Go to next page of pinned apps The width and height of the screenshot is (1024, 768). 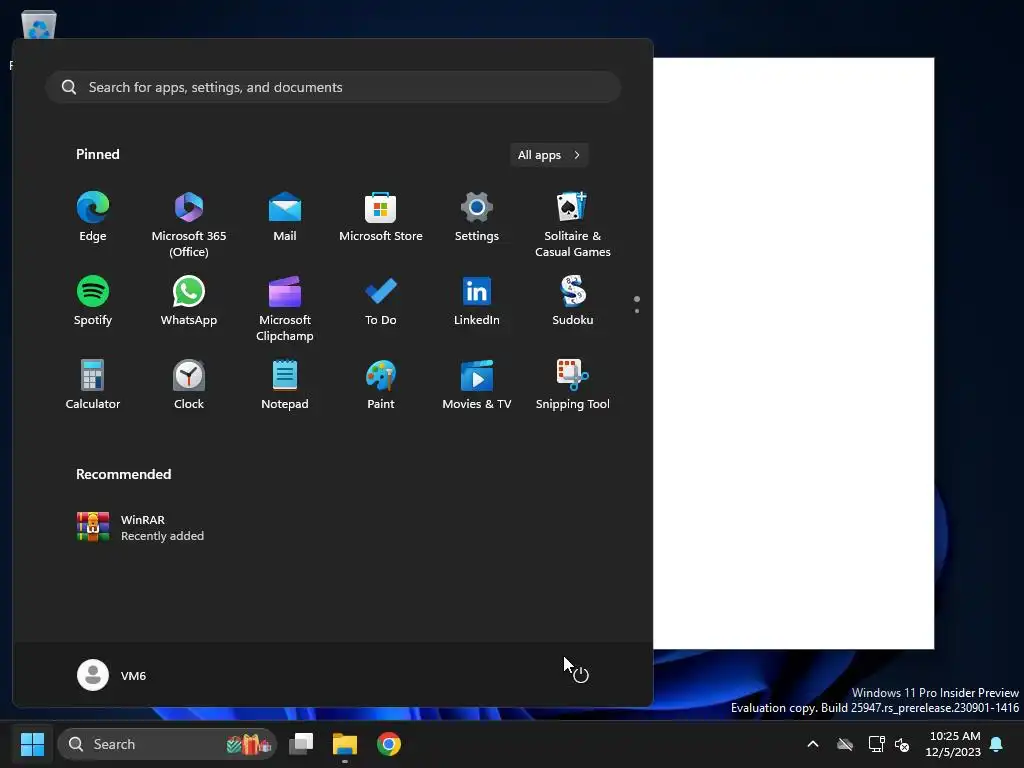click(637, 311)
